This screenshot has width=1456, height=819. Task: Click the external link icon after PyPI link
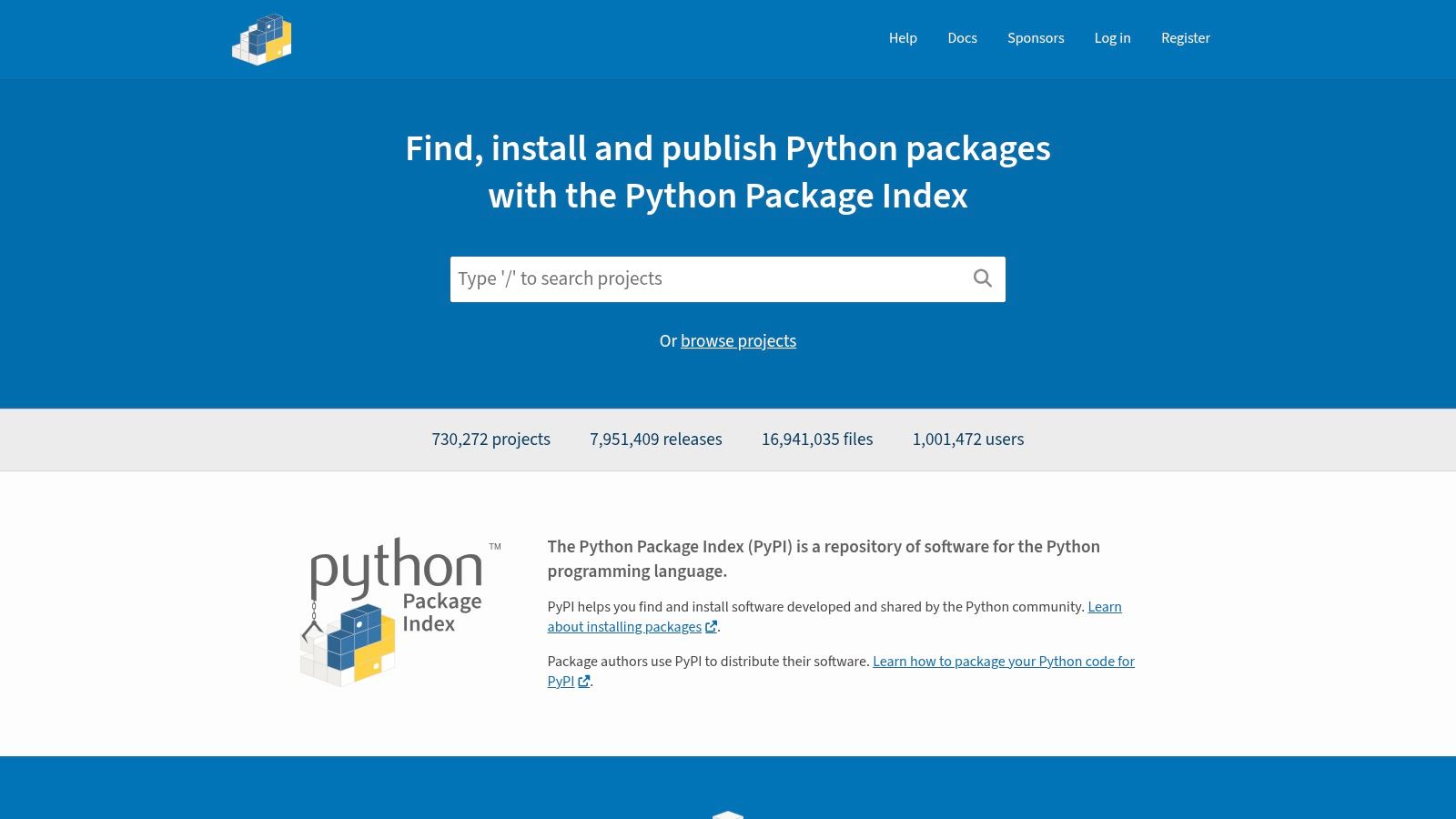(x=583, y=681)
